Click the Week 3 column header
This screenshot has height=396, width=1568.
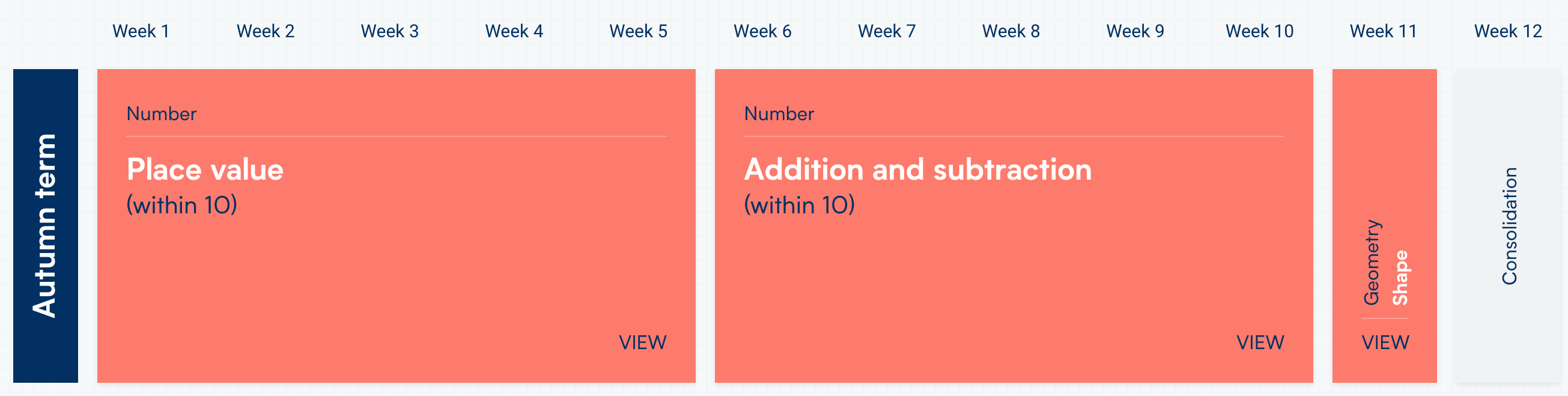click(x=389, y=31)
